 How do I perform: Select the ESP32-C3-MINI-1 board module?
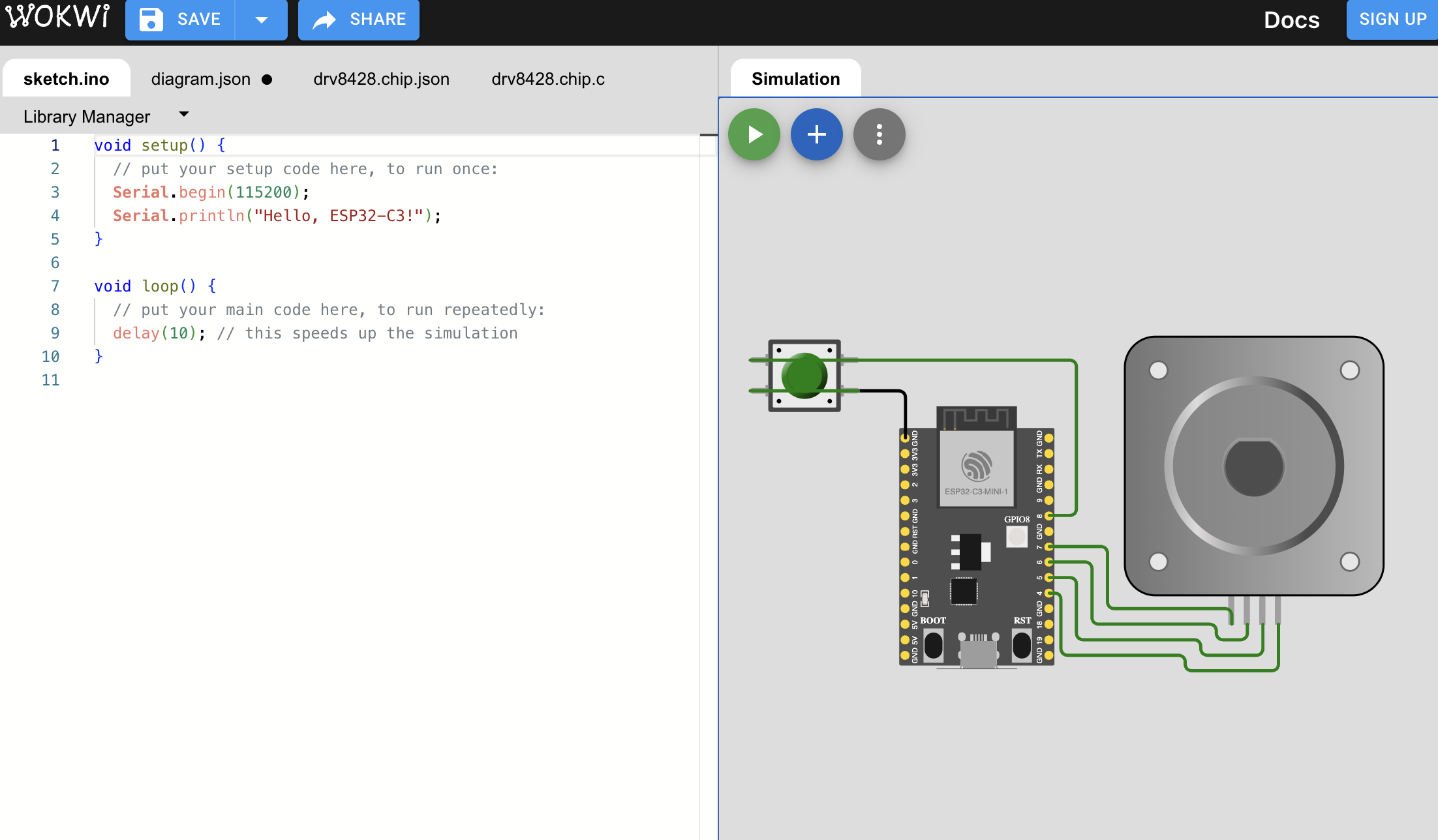tap(977, 468)
